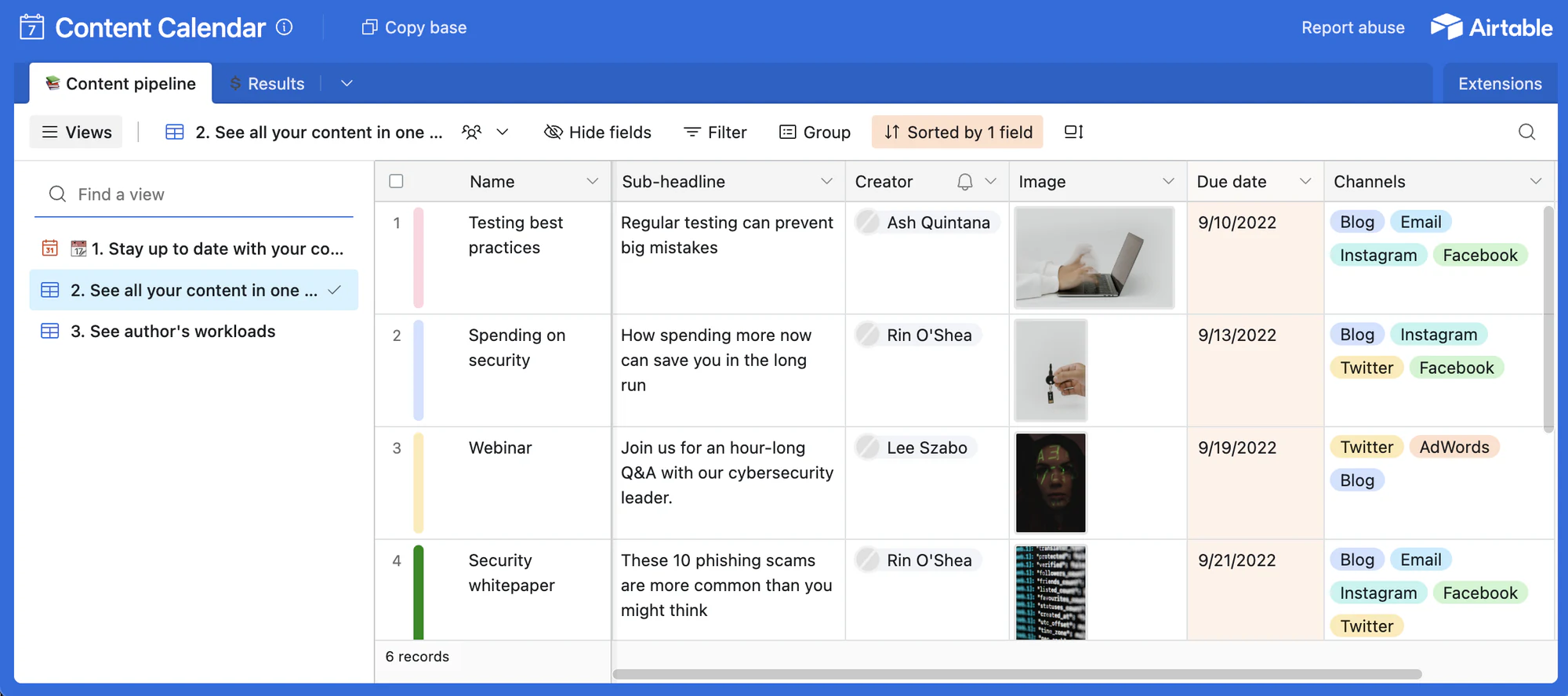Open the Extensions panel

pos(1500,83)
